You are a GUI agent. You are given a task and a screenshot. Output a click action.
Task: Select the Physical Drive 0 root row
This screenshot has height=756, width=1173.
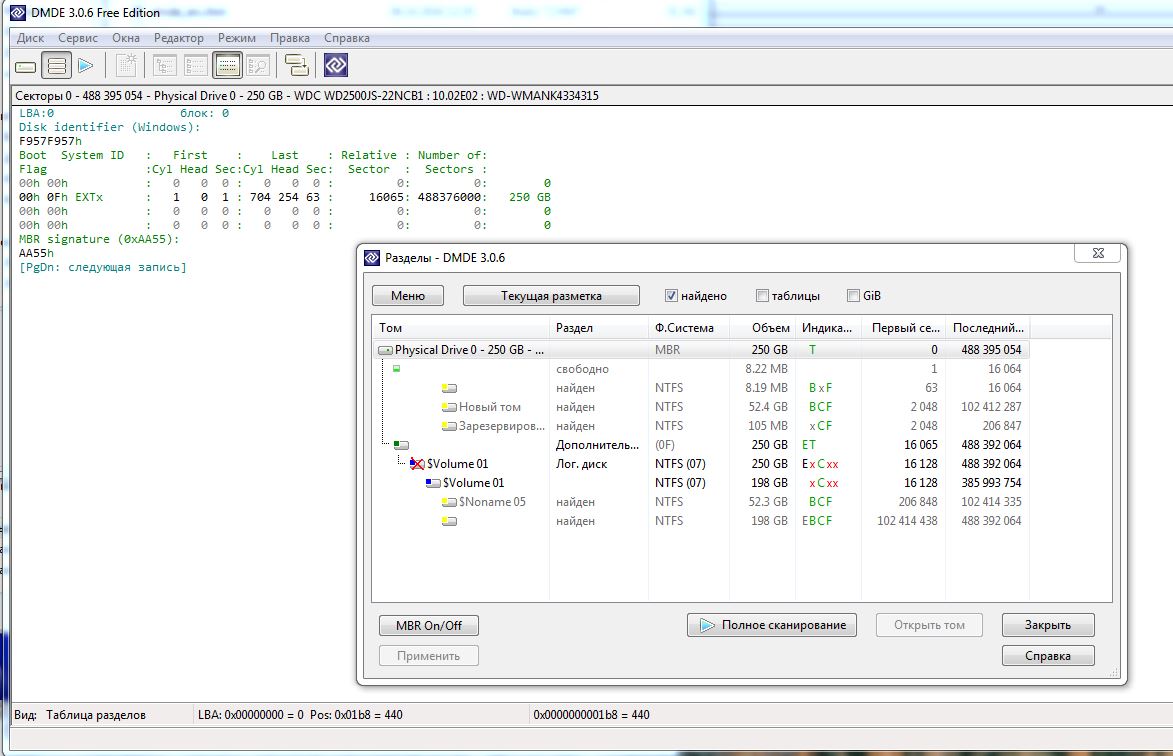[468, 350]
